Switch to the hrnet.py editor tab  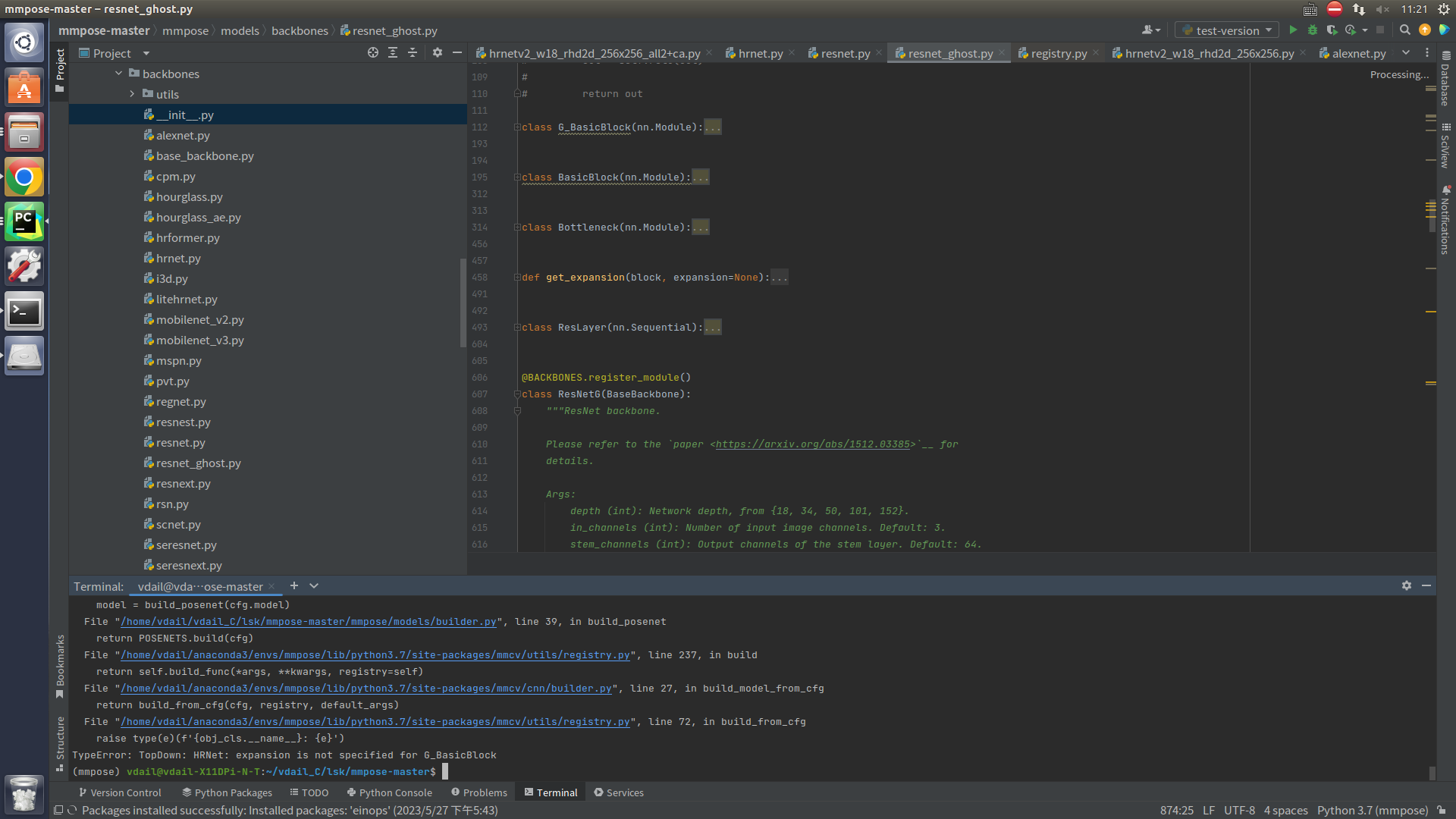[x=758, y=53]
